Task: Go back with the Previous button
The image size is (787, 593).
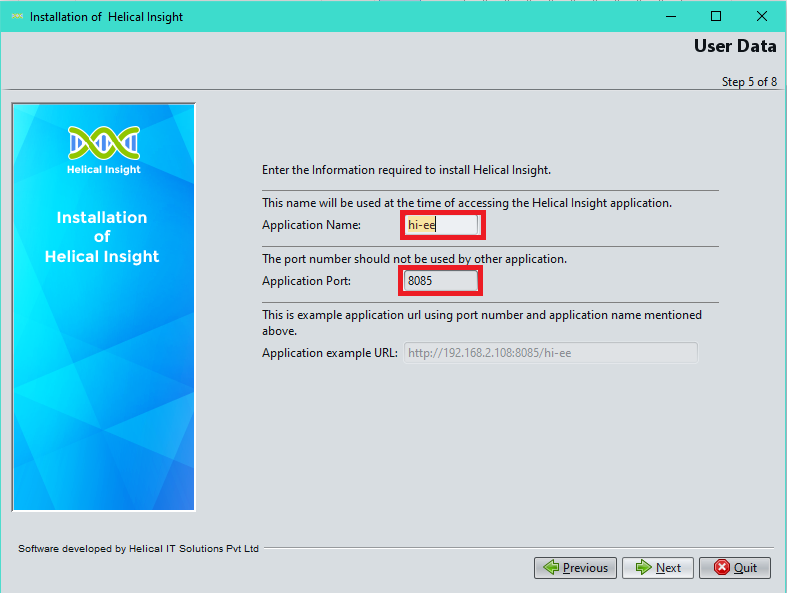Action: (575, 568)
